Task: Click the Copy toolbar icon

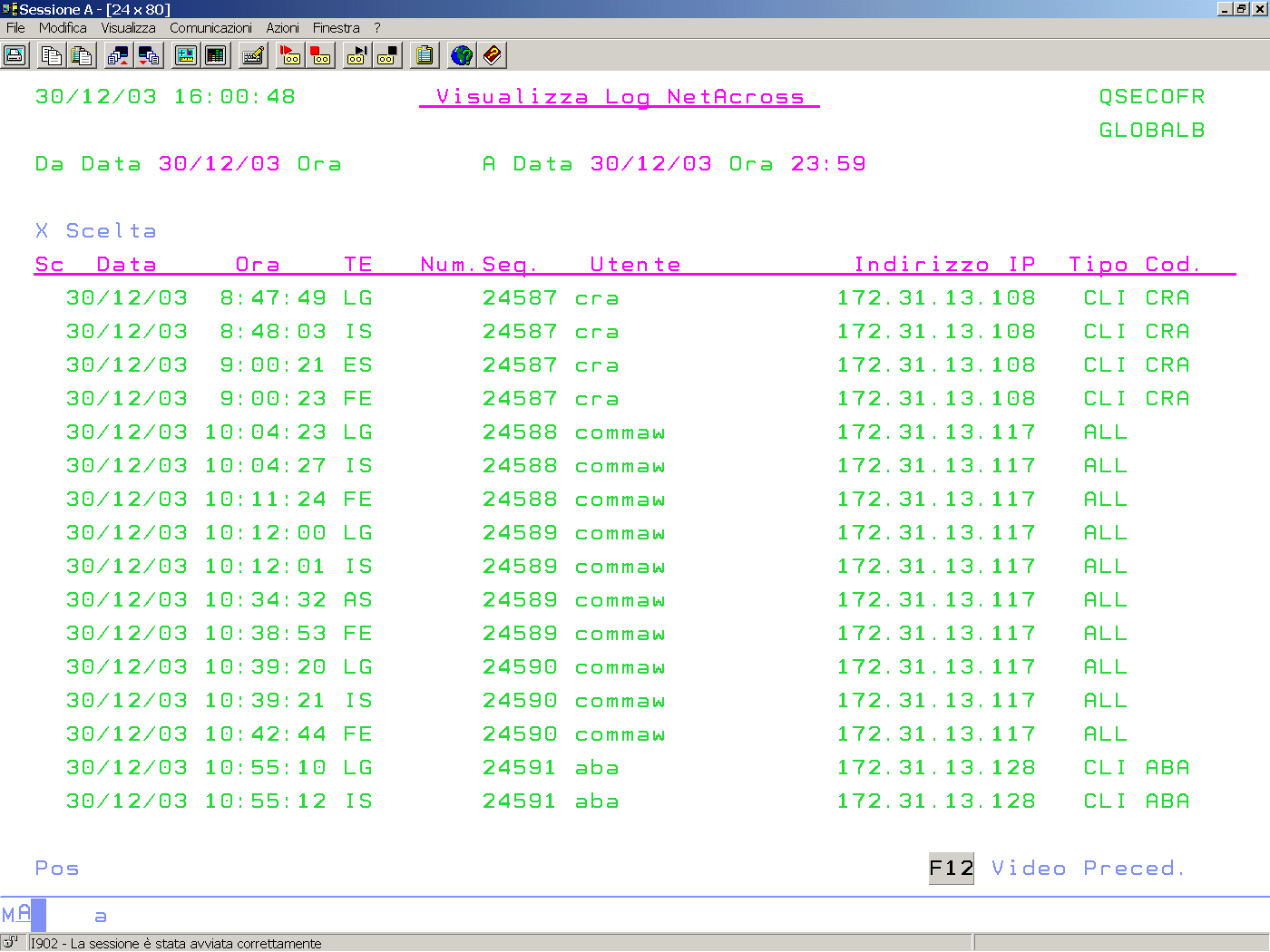Action: [52, 55]
